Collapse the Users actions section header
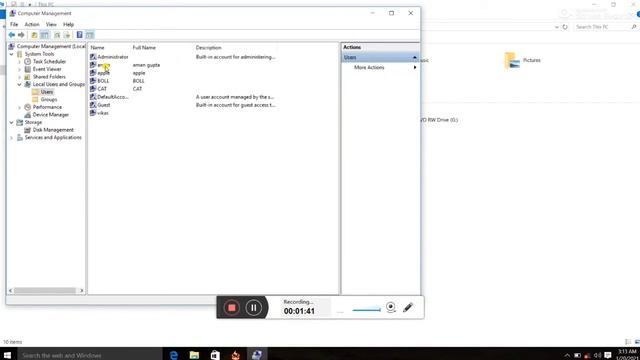The image size is (640, 360). tap(415, 58)
